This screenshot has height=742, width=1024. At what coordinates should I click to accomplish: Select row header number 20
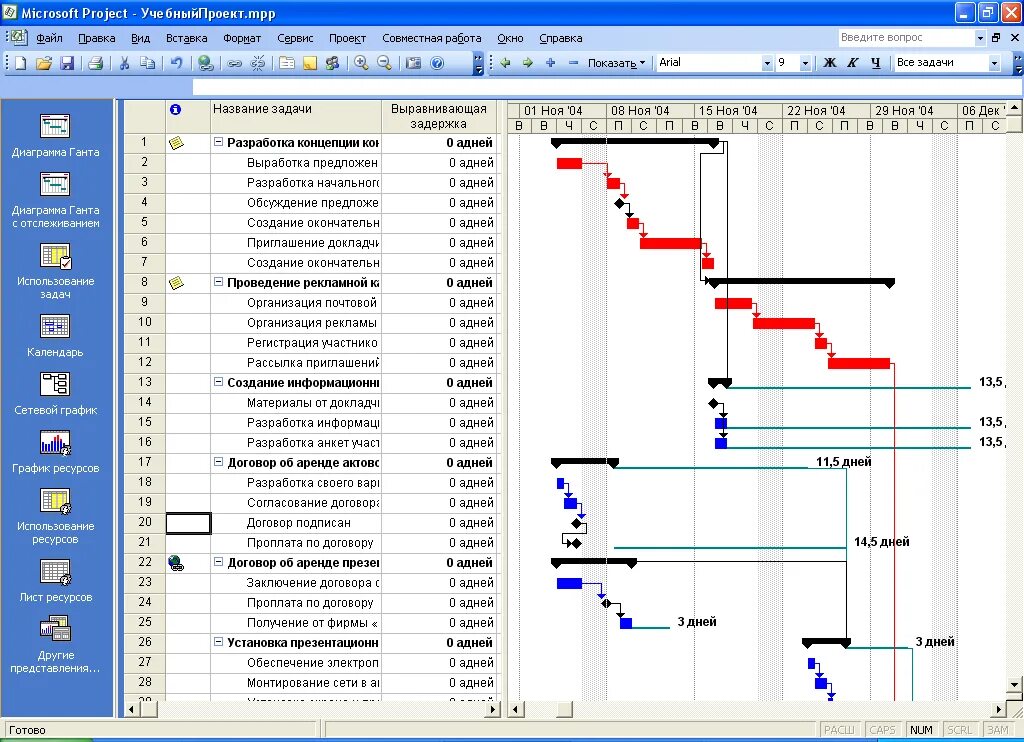click(144, 523)
